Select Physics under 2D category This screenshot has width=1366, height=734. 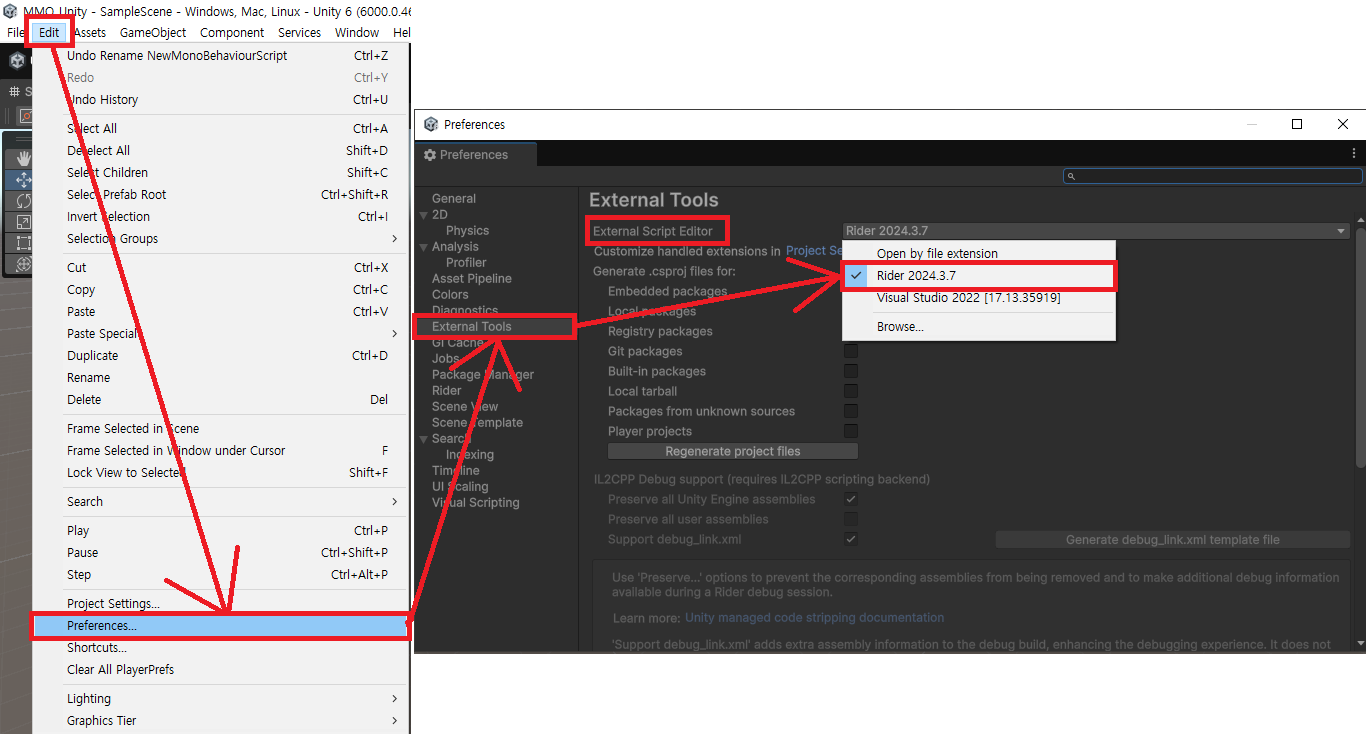[467, 231]
